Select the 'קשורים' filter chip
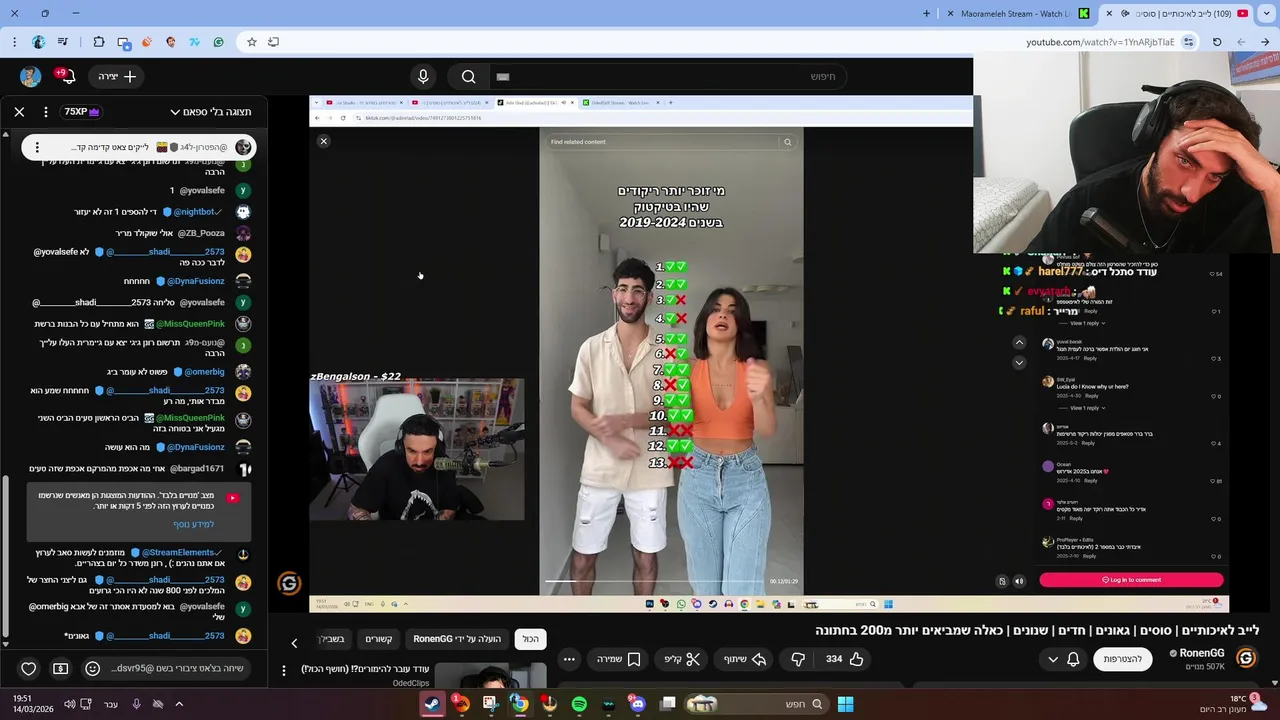 pos(378,639)
